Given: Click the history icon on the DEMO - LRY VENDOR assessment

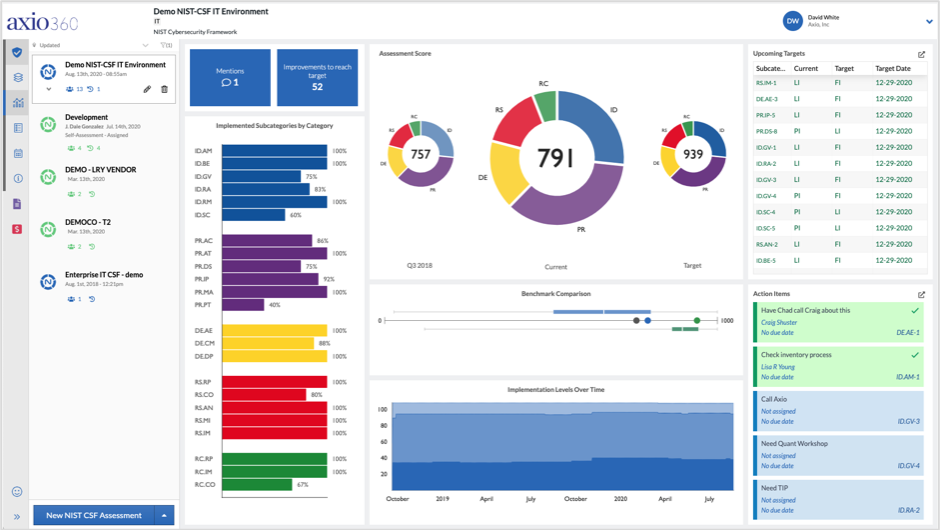Looking at the screenshot, I should (92, 194).
